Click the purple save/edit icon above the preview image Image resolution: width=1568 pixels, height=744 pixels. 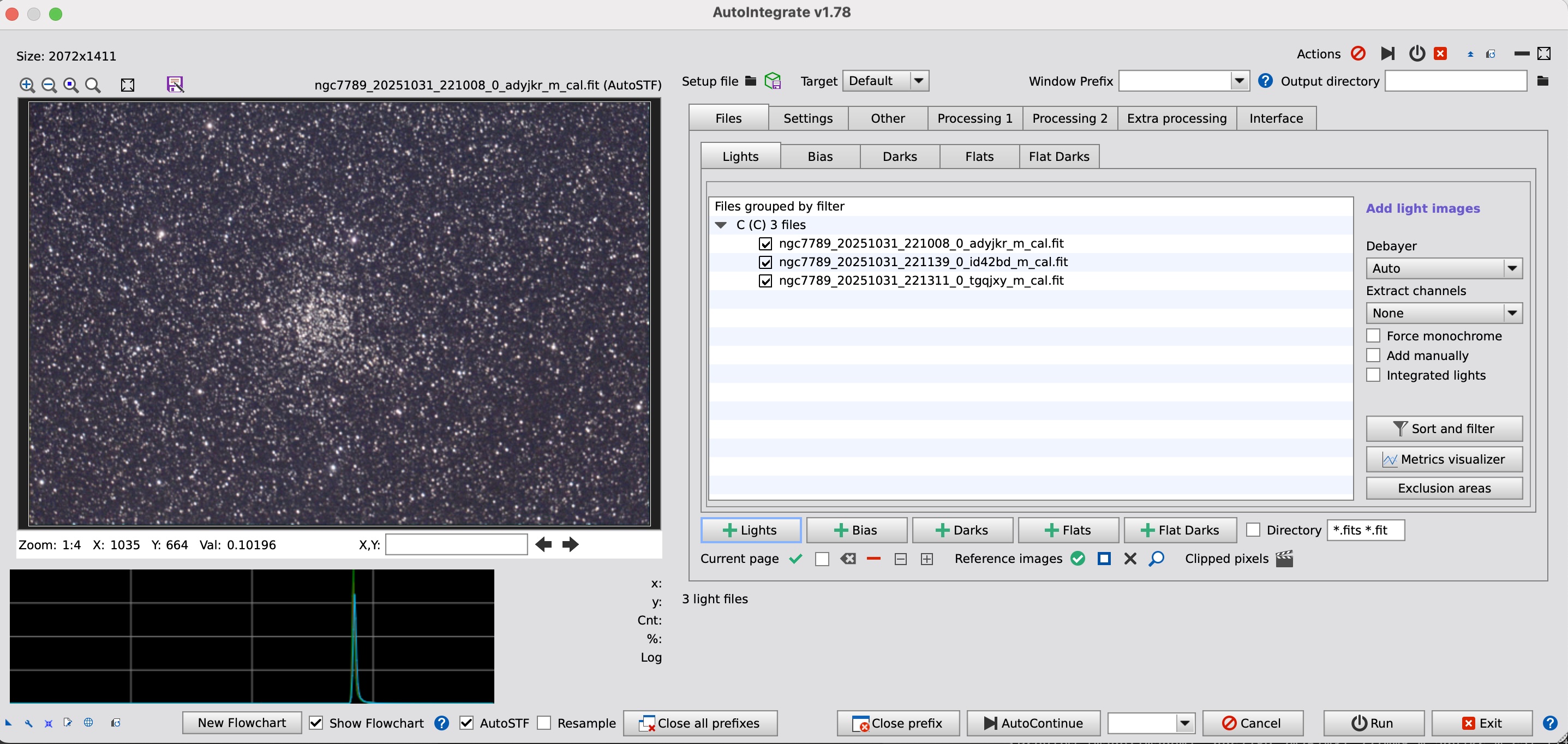point(175,85)
